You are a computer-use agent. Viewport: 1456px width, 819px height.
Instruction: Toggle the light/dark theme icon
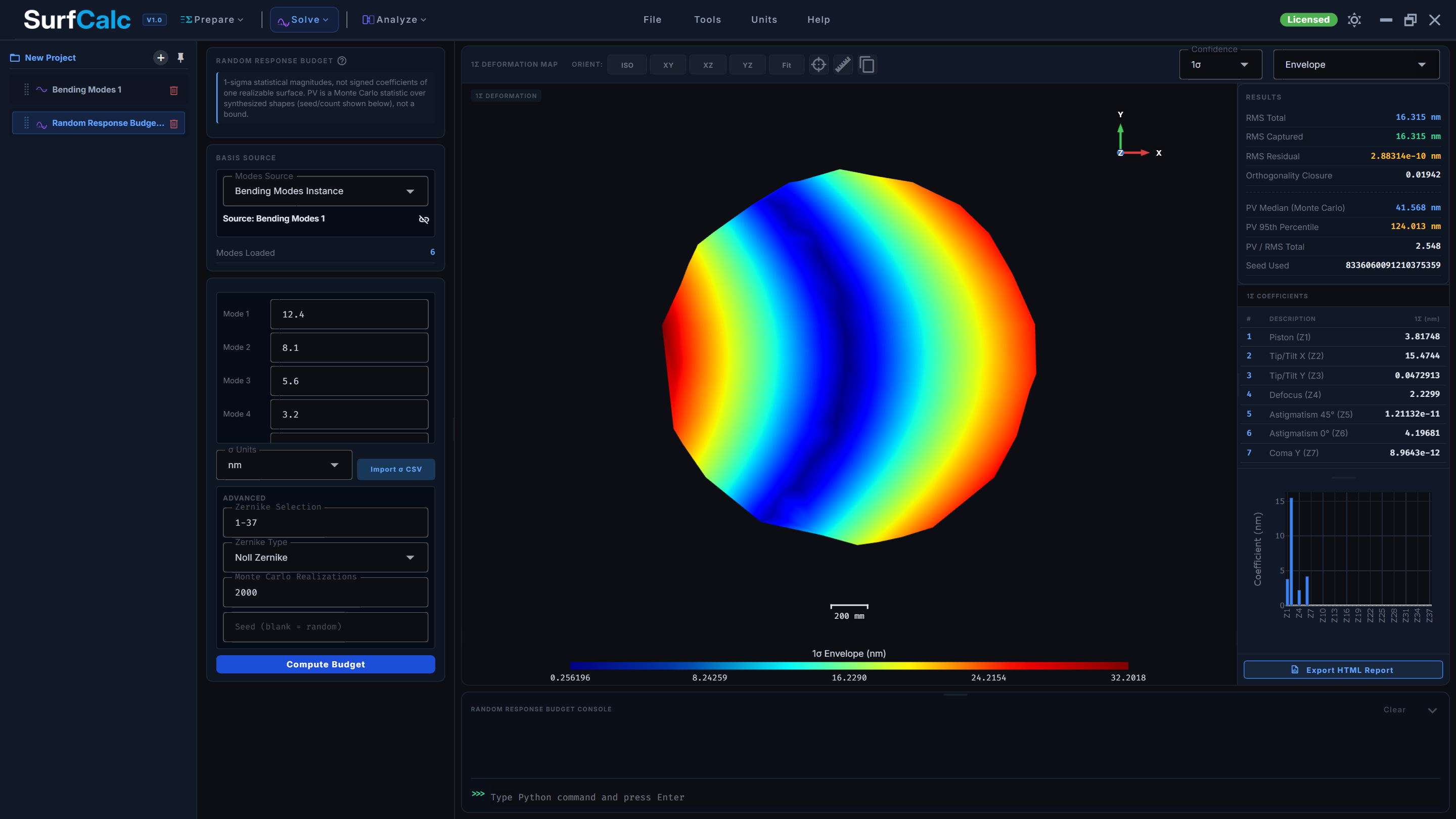tap(1354, 20)
